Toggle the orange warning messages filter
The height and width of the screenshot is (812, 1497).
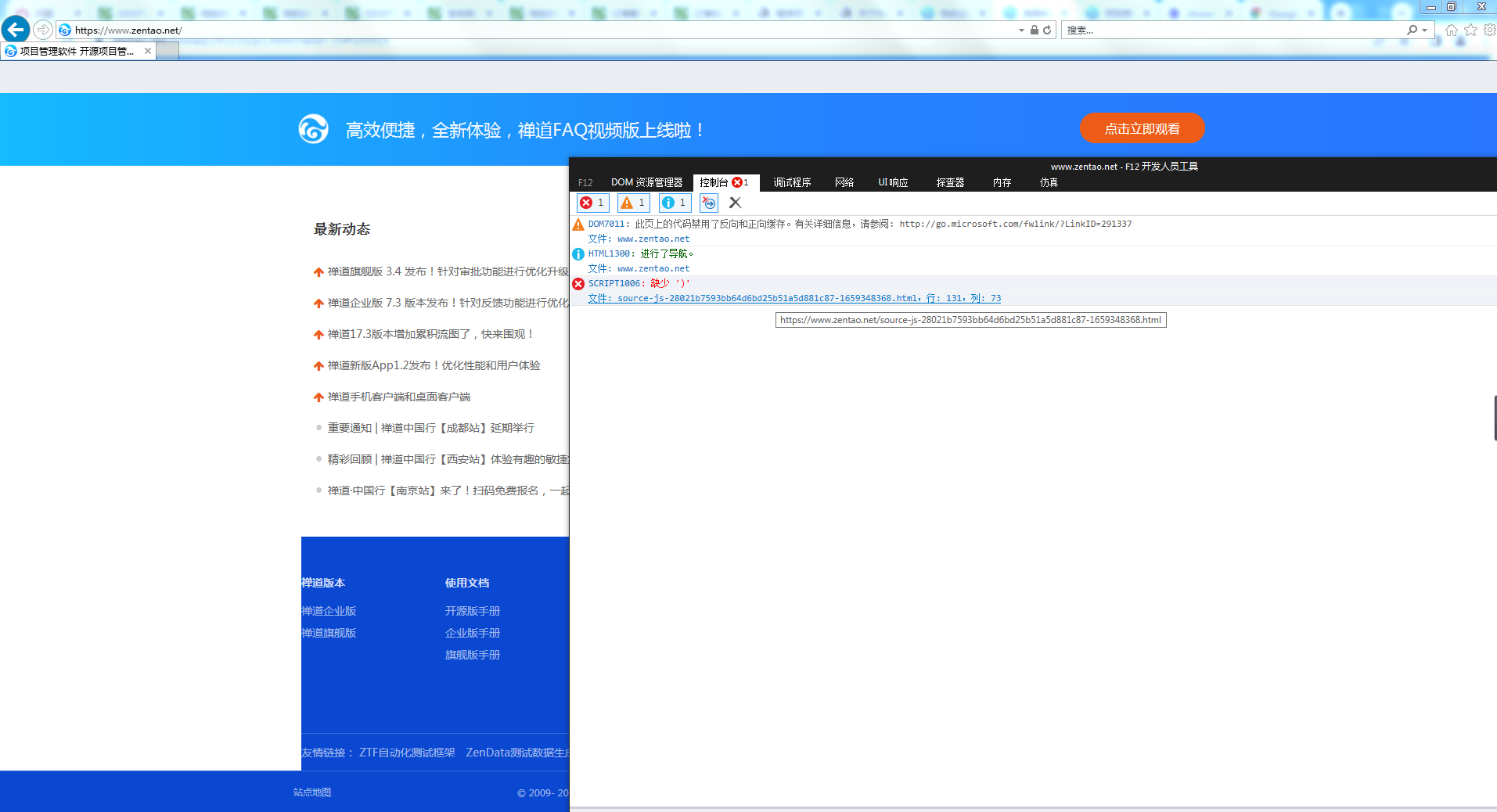(x=633, y=203)
